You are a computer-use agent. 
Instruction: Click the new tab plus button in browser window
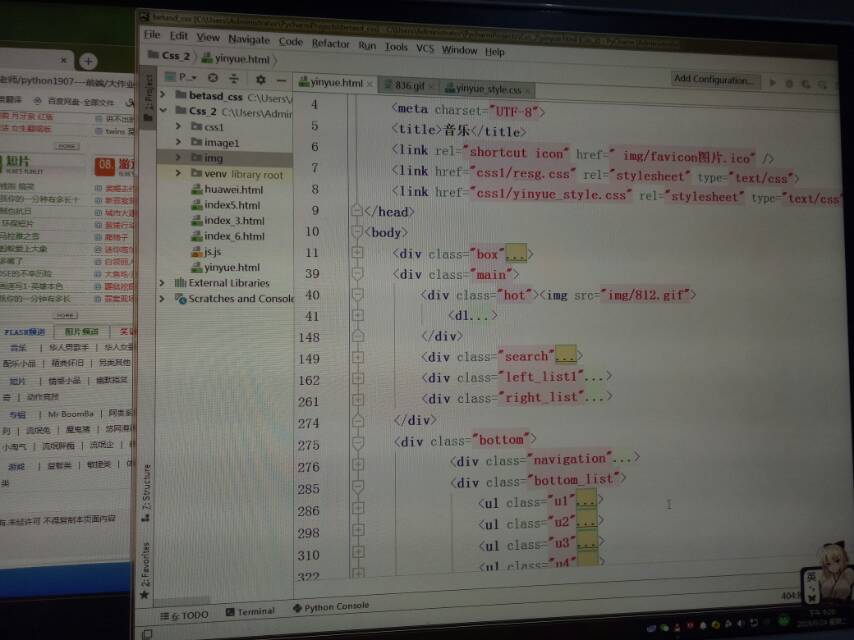coord(88,61)
